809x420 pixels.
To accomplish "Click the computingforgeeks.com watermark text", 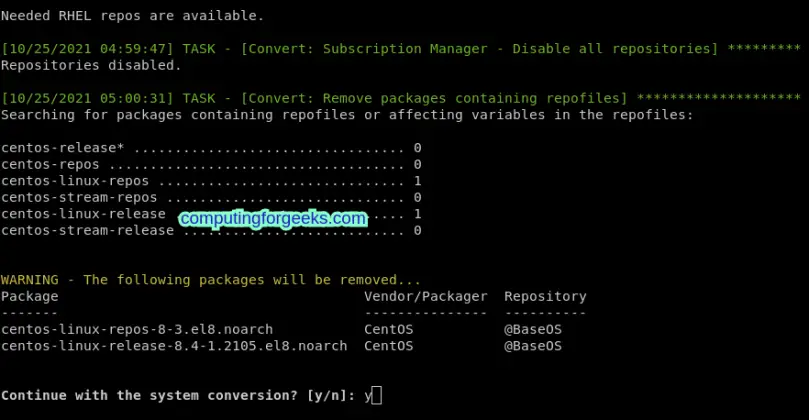I will [x=273, y=218].
